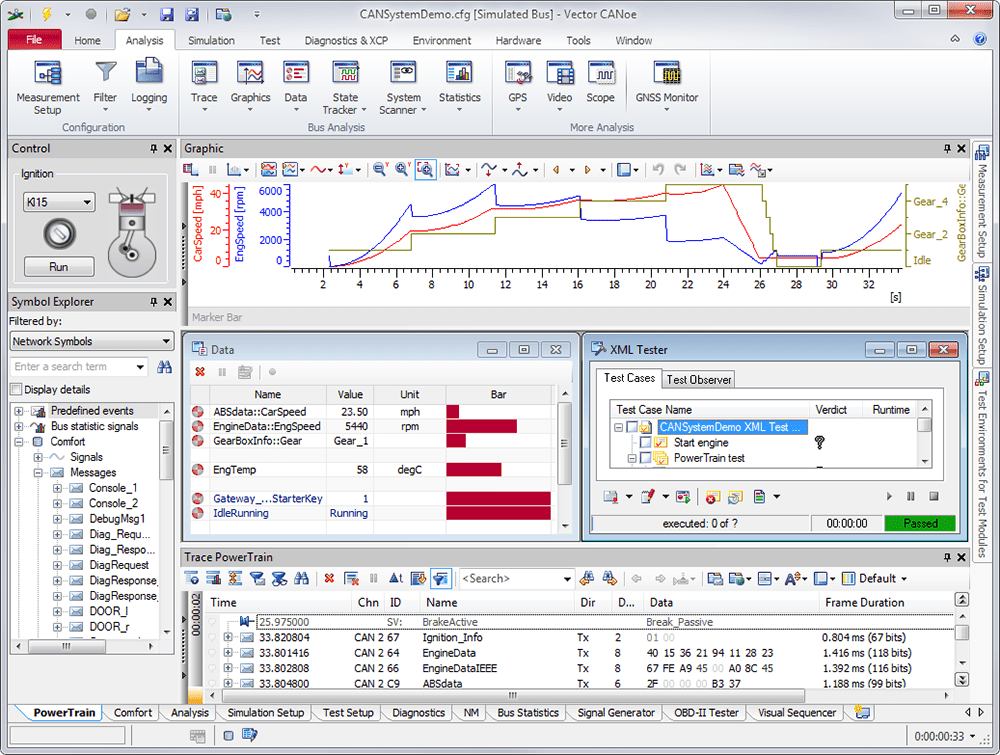Screen dimensions: 1000x755
Task: Select the Bus Statistics tab at bottom
Action: tap(527, 712)
